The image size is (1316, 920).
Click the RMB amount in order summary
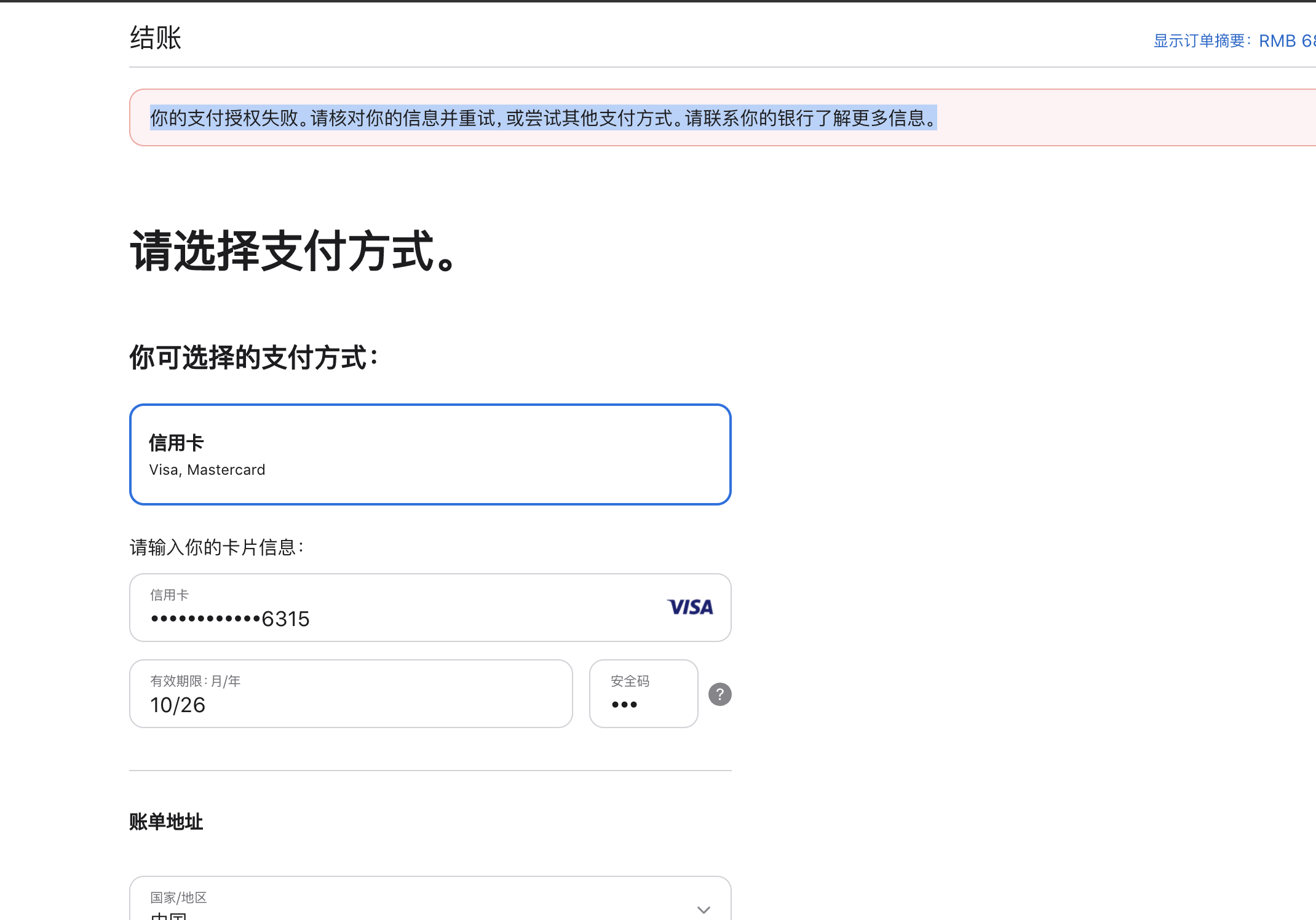[x=1286, y=41]
